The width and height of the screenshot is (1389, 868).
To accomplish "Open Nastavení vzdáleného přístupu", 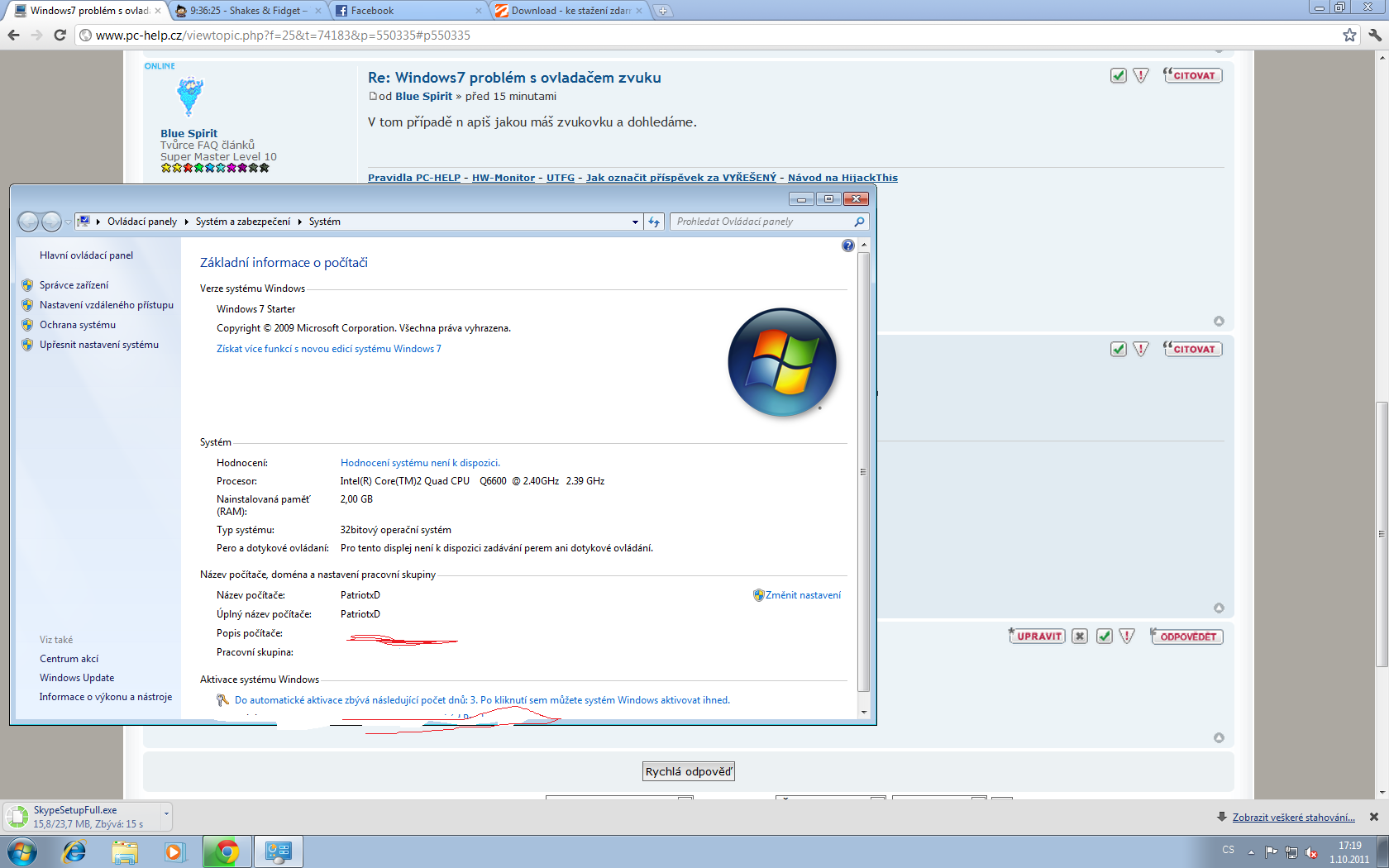I will [107, 305].
